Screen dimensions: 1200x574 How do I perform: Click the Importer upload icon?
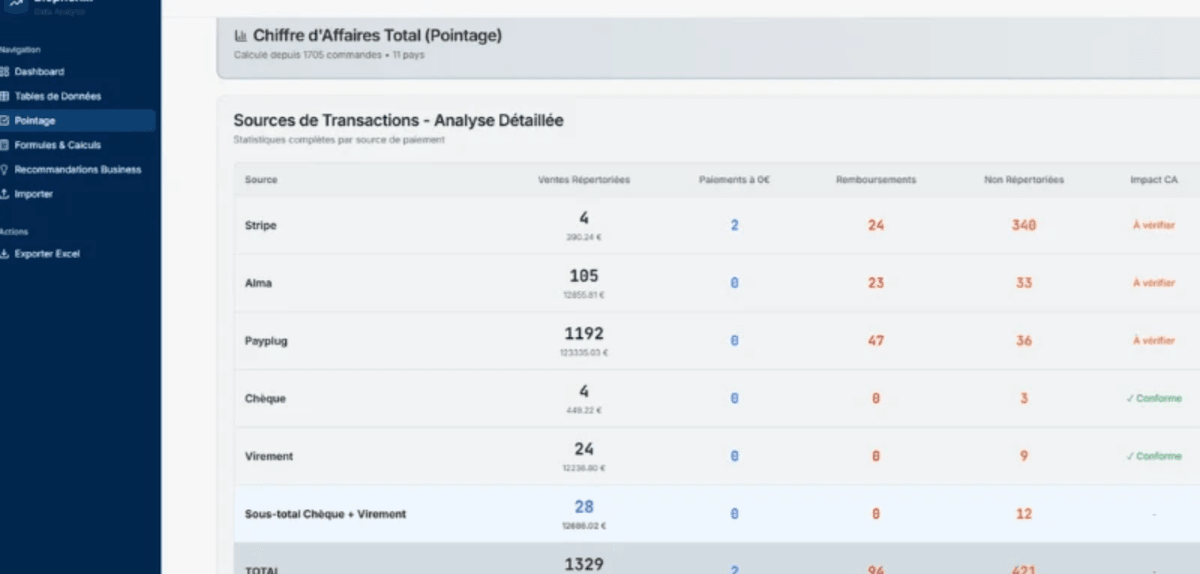[x=5, y=194]
